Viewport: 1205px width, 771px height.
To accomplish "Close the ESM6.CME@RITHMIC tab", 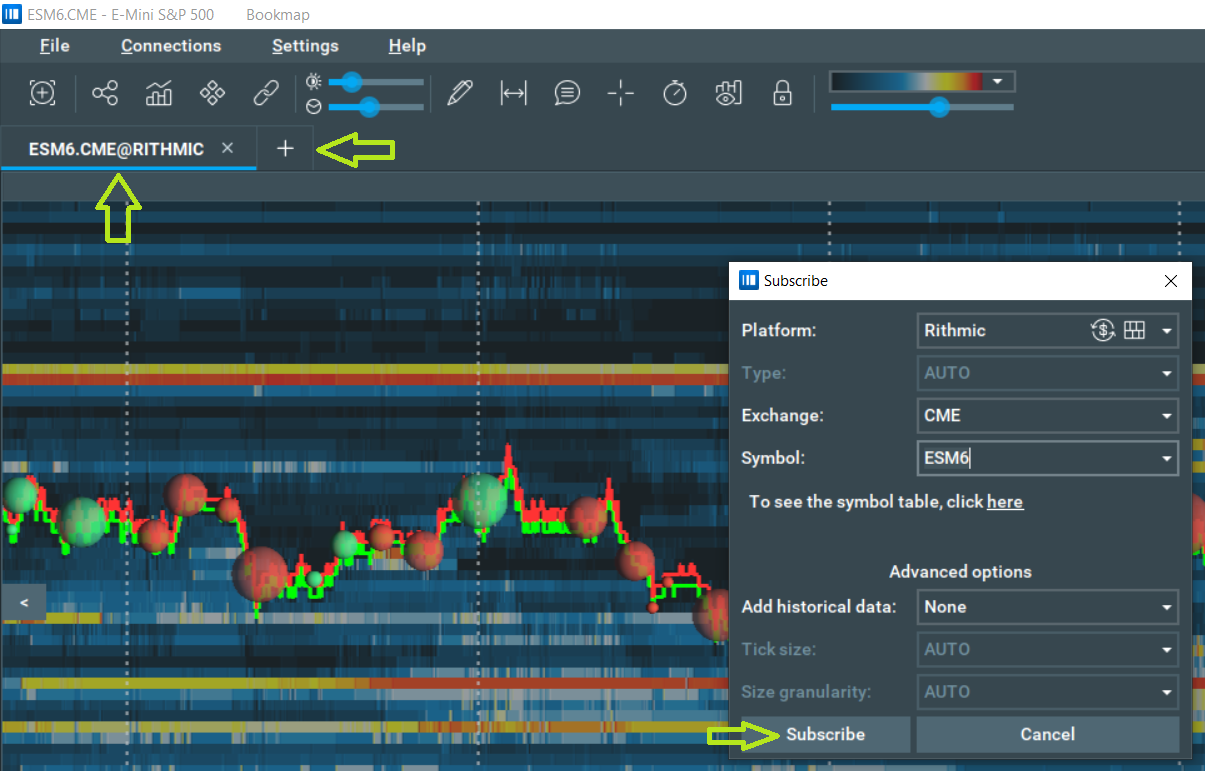I will point(227,148).
